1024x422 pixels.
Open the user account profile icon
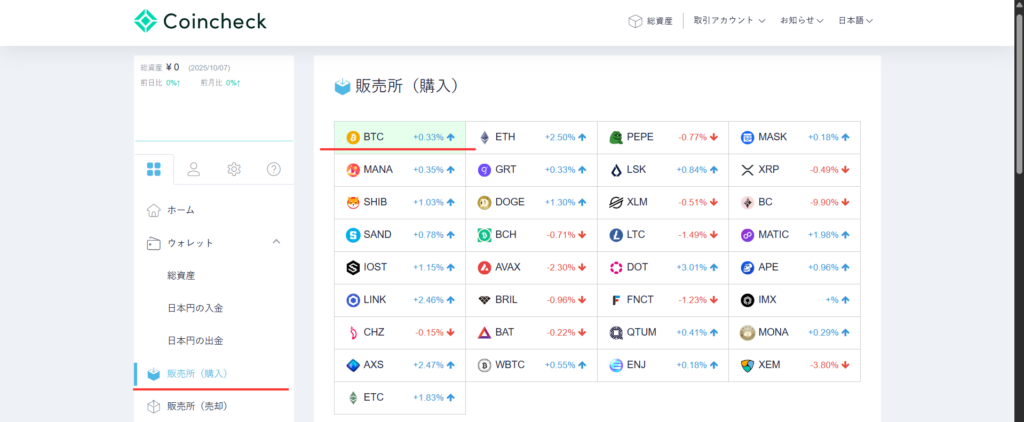194,169
